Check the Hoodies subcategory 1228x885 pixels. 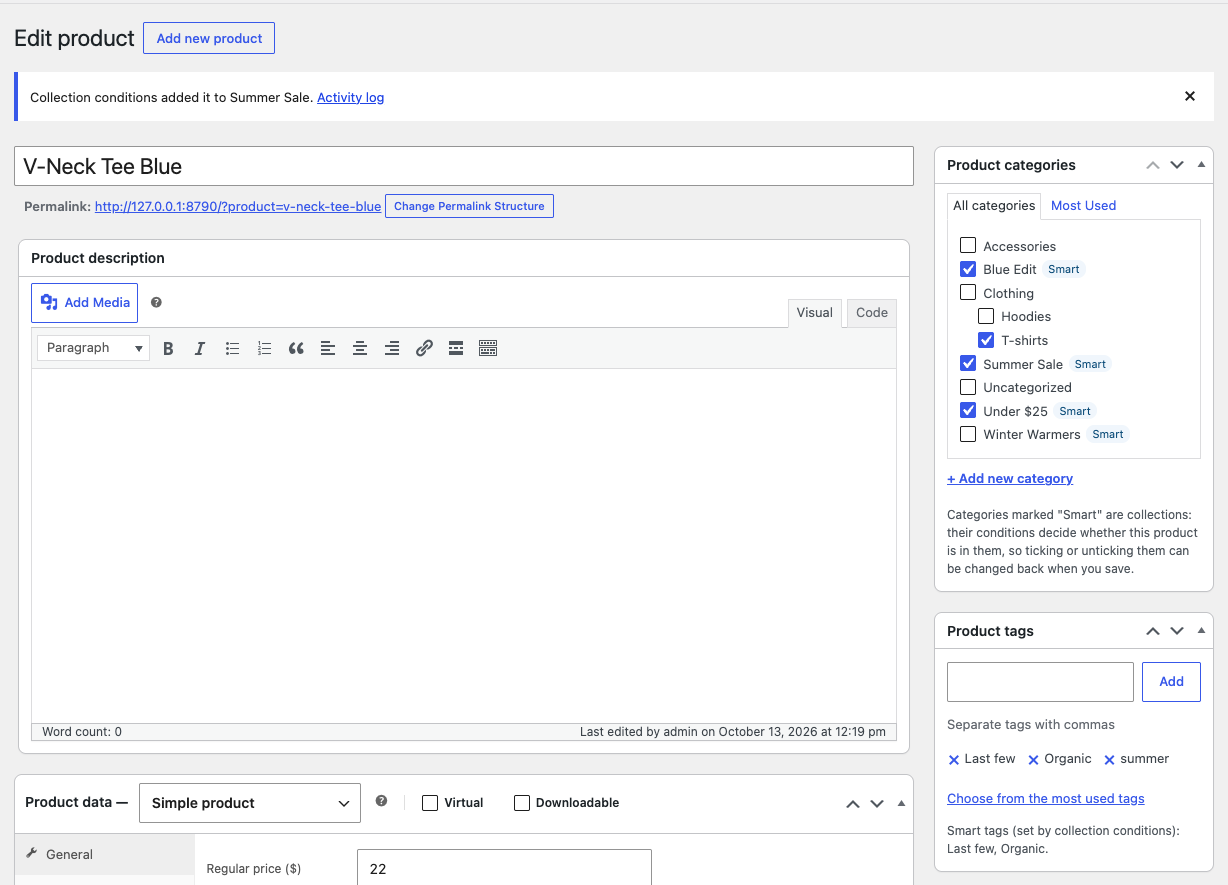986,316
